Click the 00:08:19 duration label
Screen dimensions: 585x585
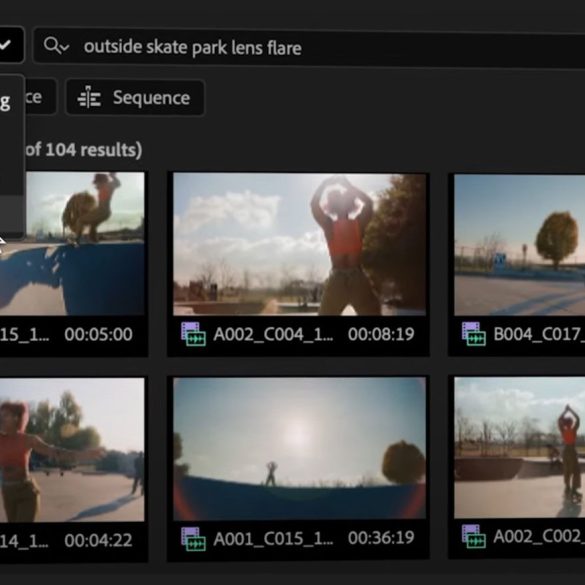381,334
